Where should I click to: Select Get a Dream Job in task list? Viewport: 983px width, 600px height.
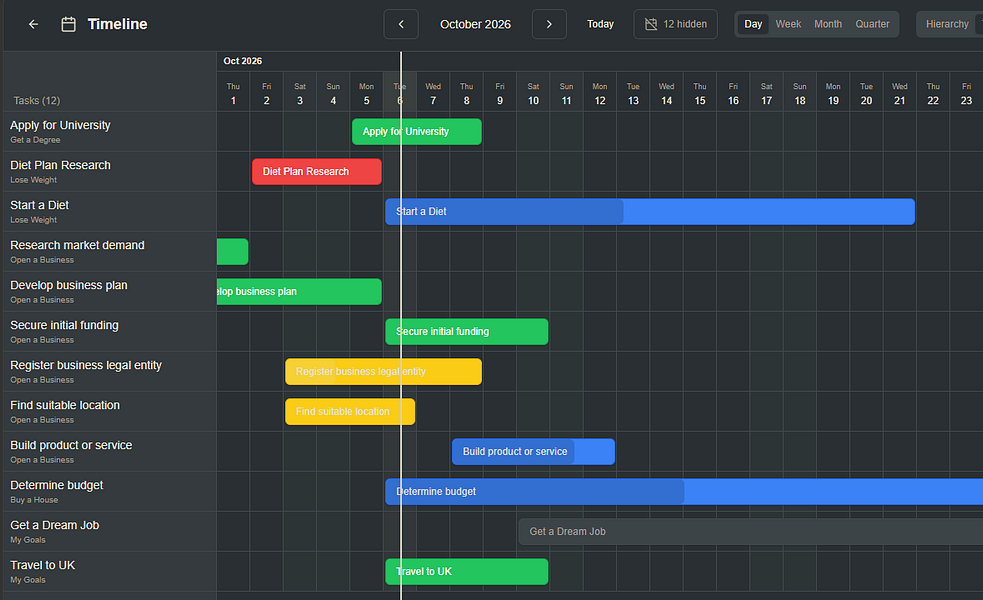click(x=55, y=525)
